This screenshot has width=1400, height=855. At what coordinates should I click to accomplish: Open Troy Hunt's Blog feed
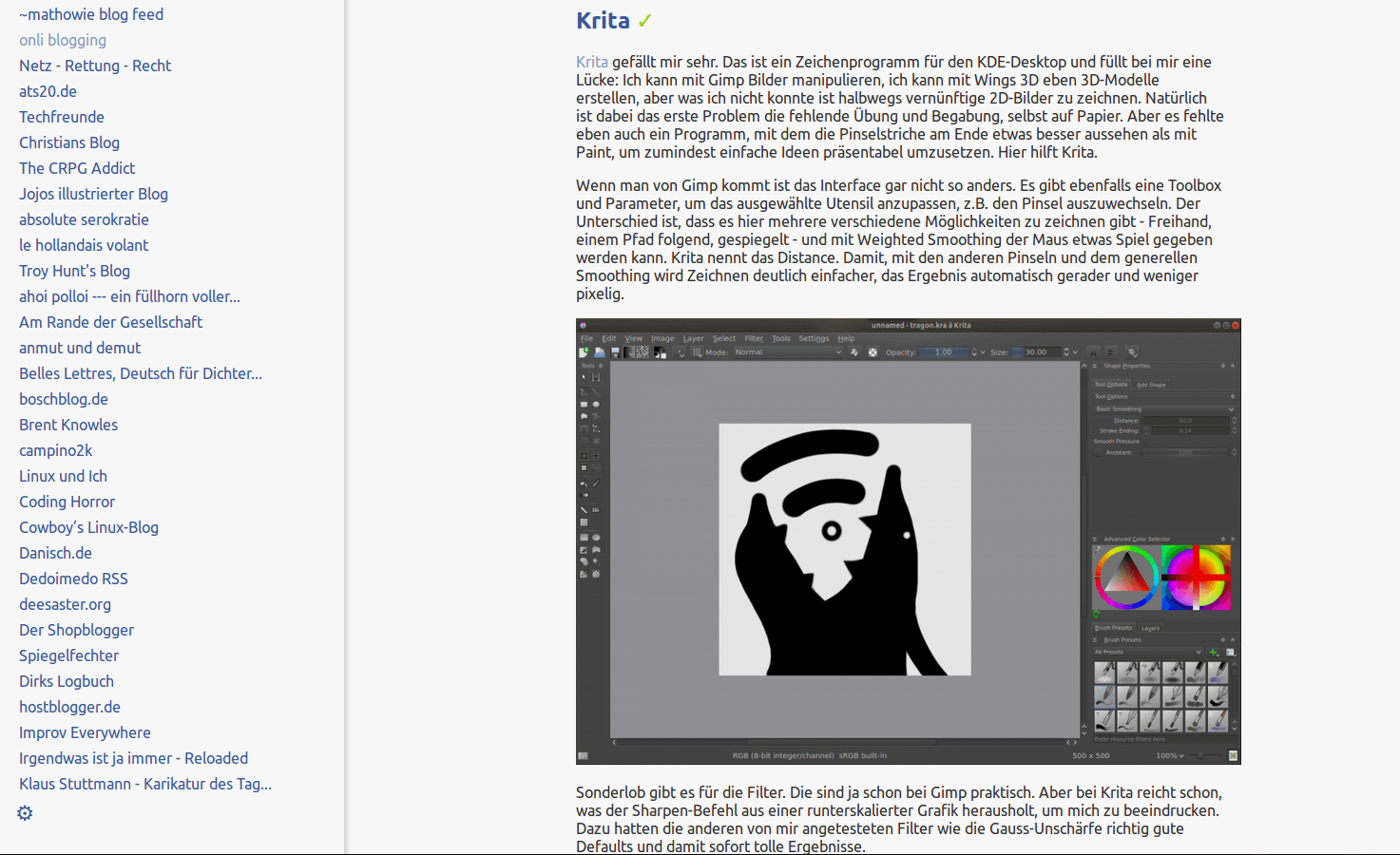[x=74, y=271]
